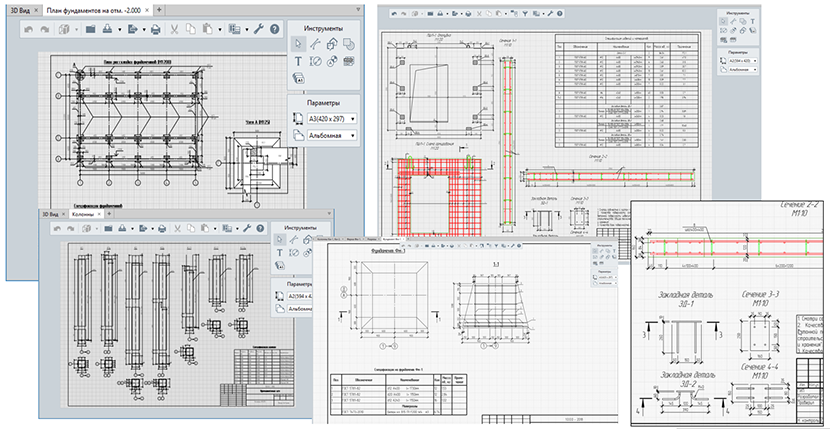Expand layout dropdown arrow in foundation plan toolbar
The image size is (830, 429).
[x=247, y=30]
